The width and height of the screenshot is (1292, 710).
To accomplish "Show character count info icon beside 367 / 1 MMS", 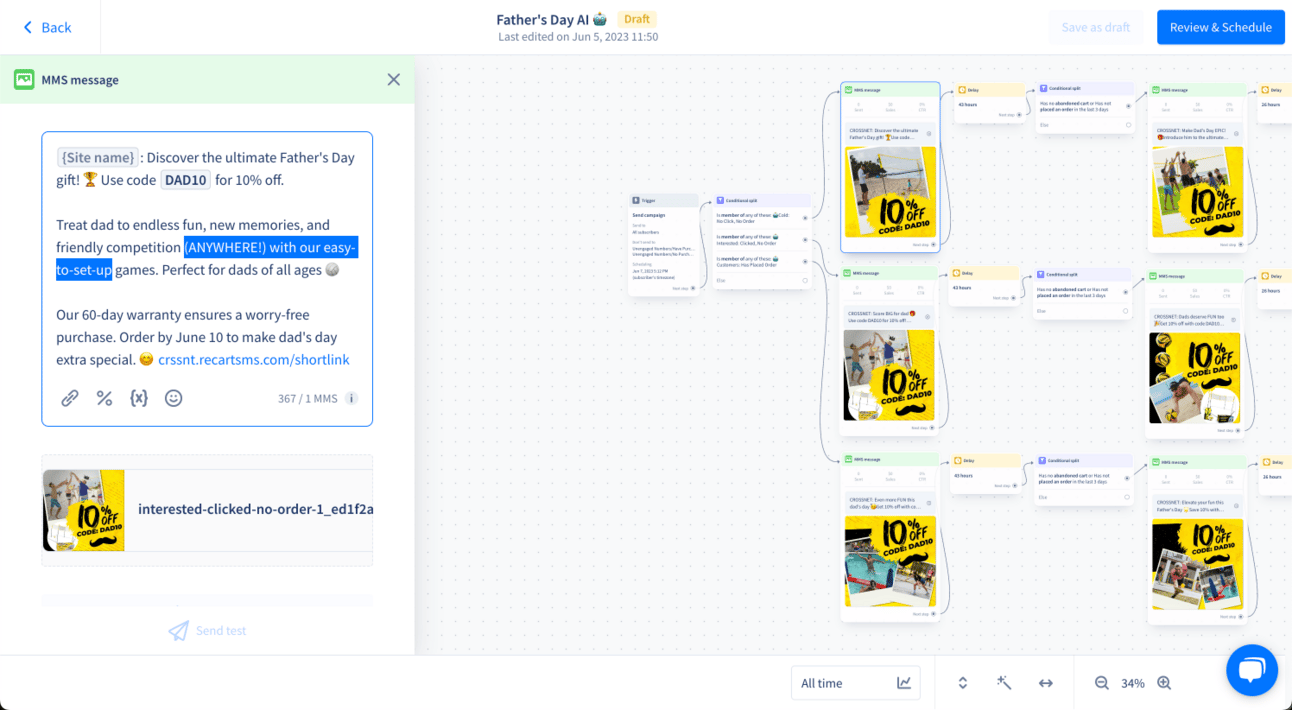I will [351, 398].
